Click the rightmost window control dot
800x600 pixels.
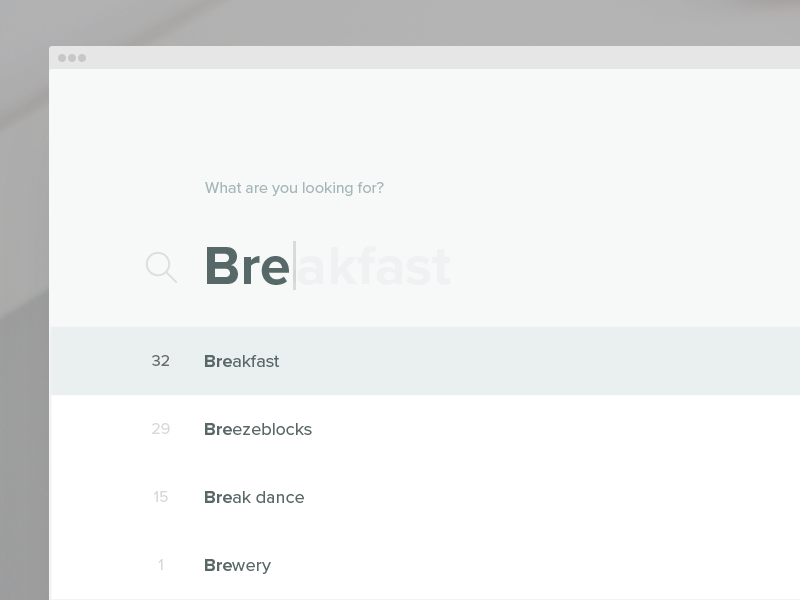point(82,58)
